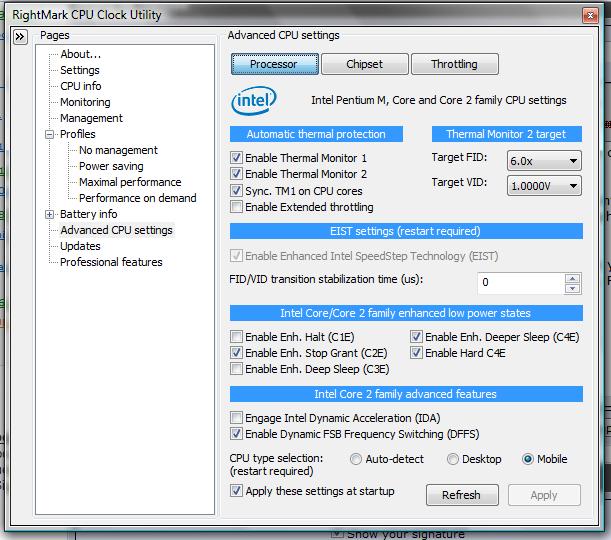Image resolution: width=611 pixels, height=540 pixels.
Task: Uncheck Sync. TM1 on CPU cores
Action: pyautogui.click(x=236, y=191)
